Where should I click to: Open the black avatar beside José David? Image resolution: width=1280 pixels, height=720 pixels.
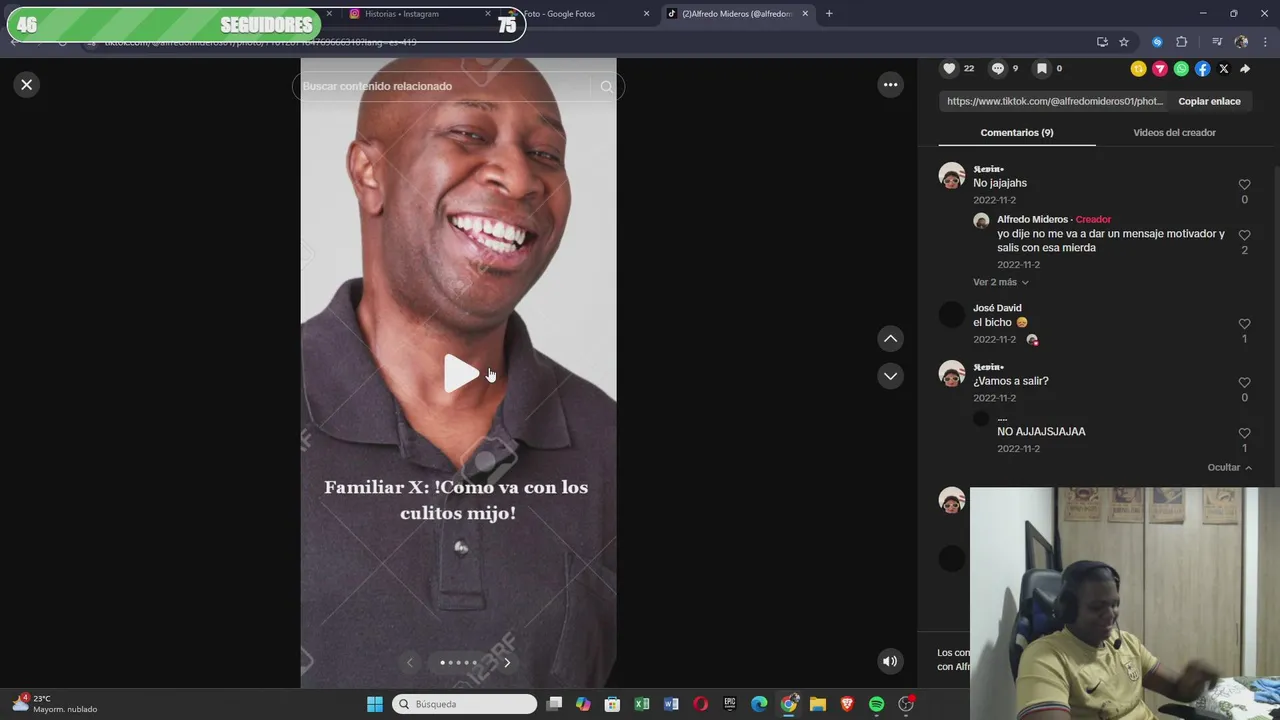[952, 315]
